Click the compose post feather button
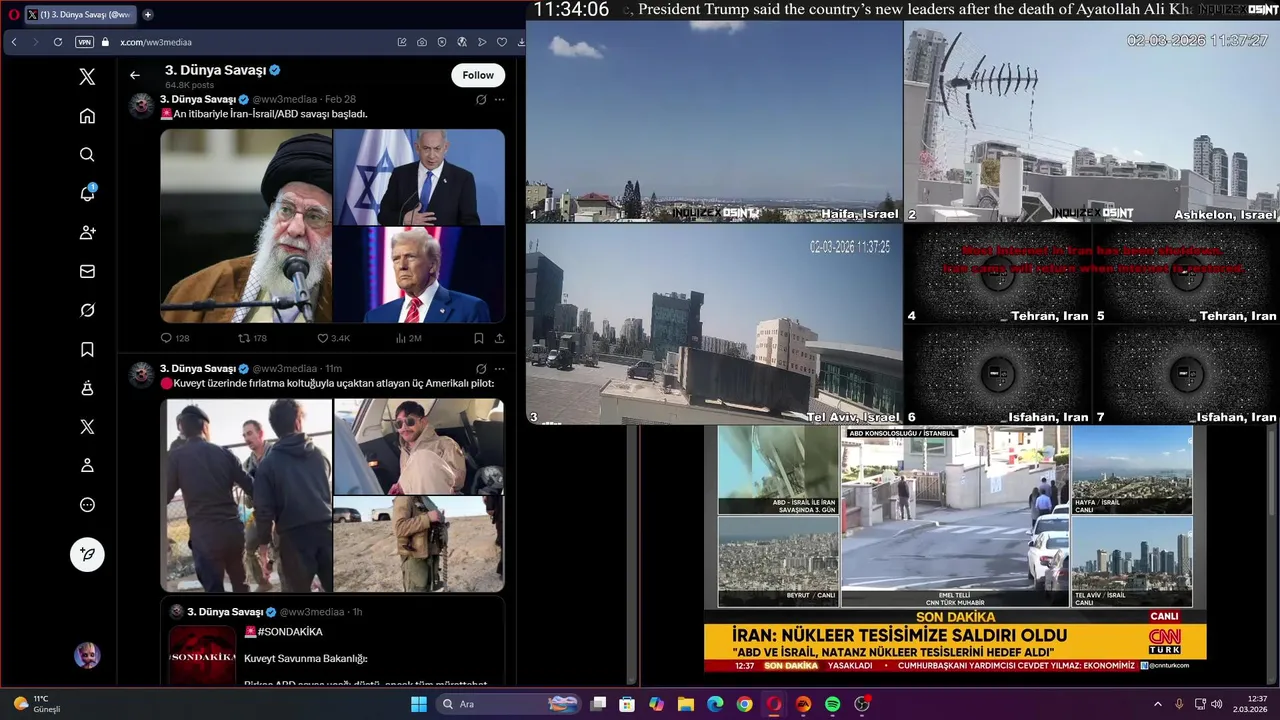This screenshot has height=720, width=1280. pyautogui.click(x=87, y=554)
